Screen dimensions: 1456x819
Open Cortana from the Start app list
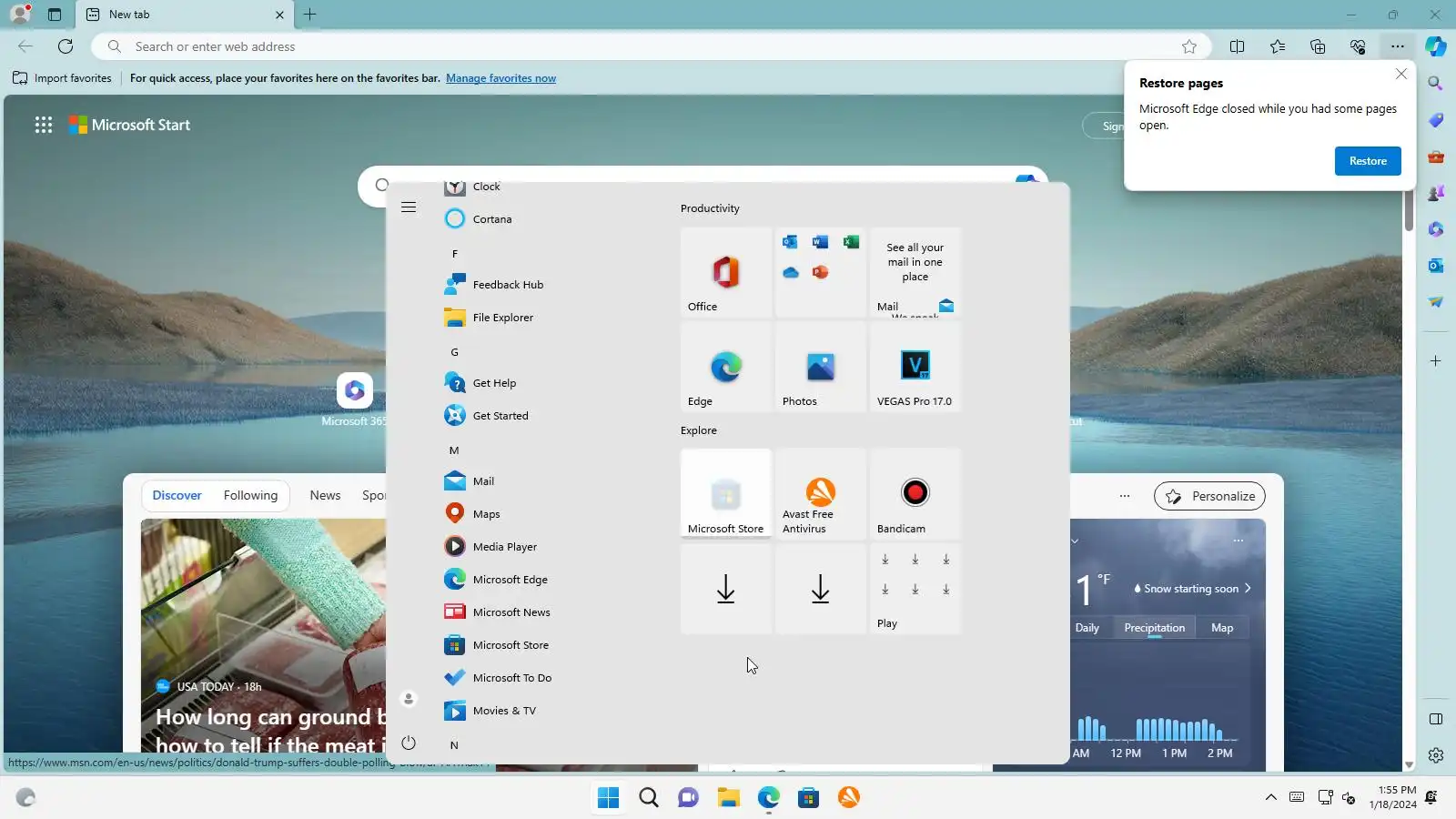pyautogui.click(x=478, y=219)
